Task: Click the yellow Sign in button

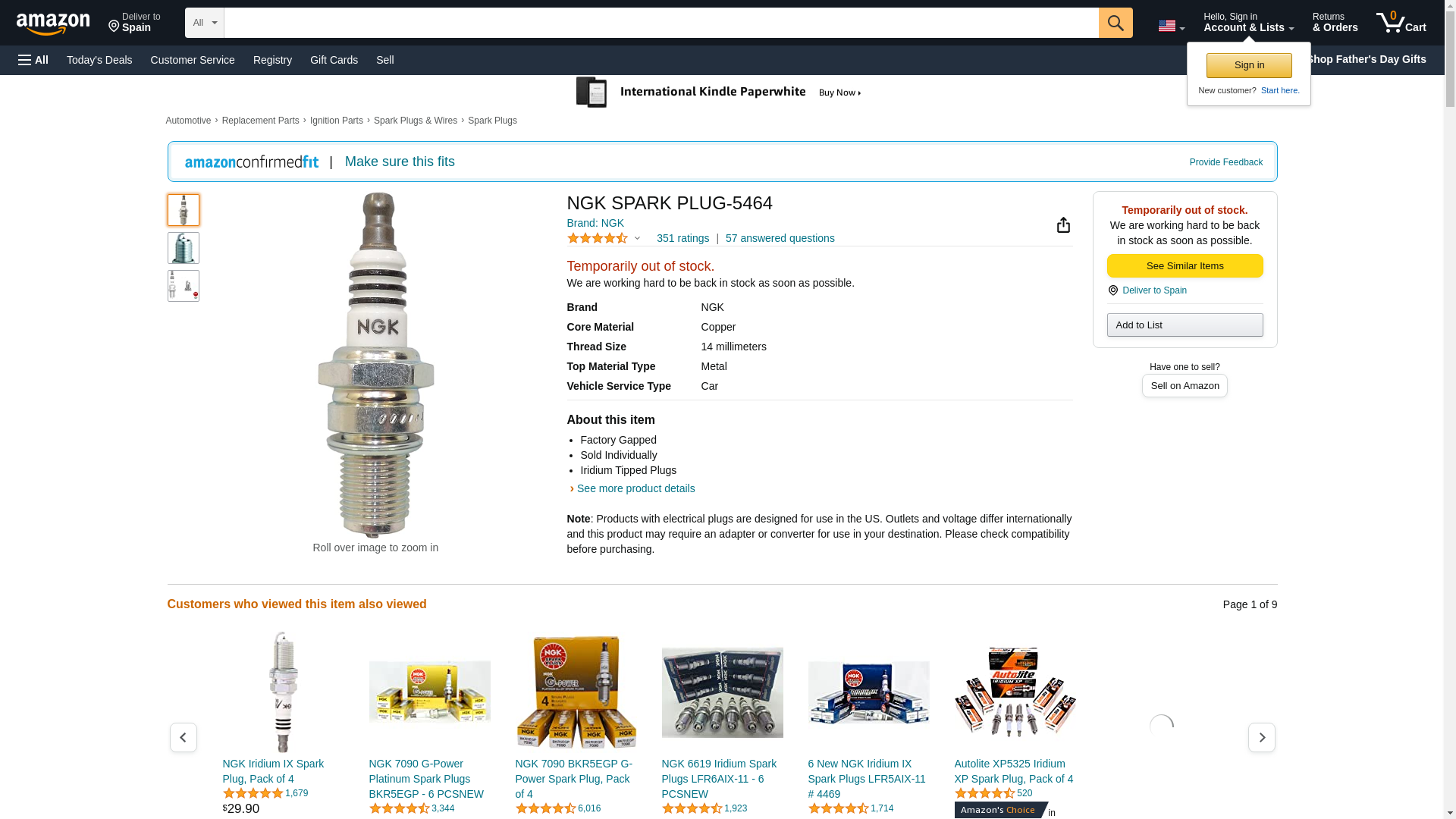Action: point(1249,65)
